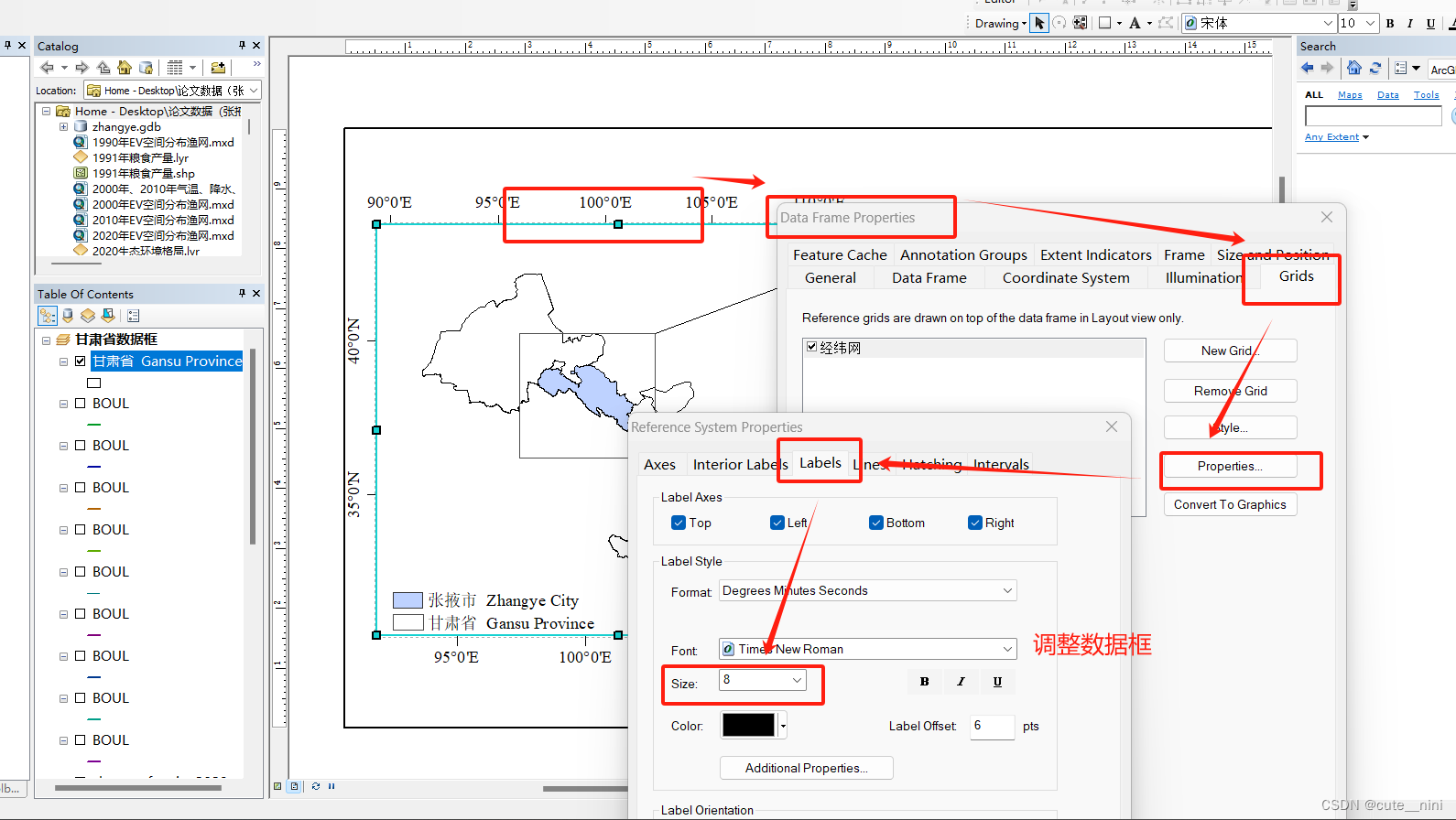Activate Select Elements arrow tool
Screen dimensions: 1456x820
click(1039, 23)
